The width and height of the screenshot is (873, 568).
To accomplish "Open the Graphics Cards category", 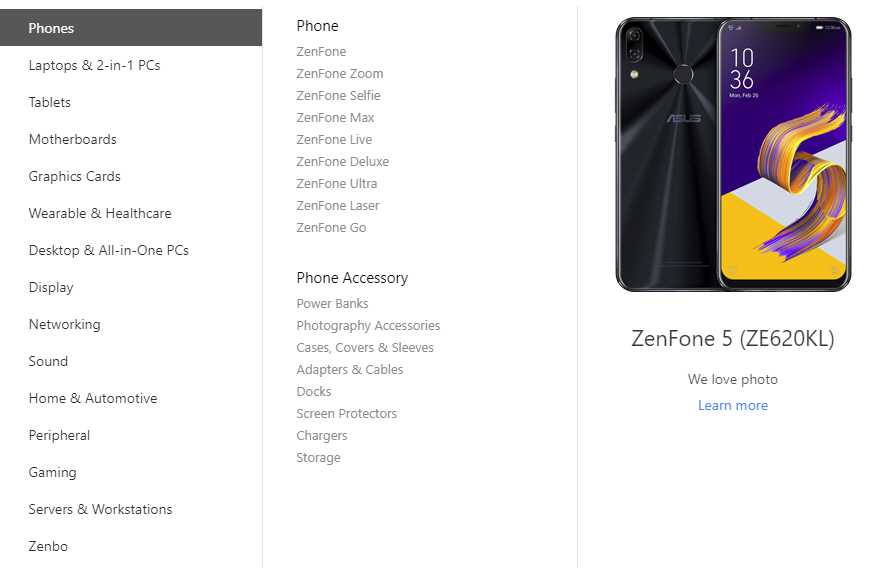I will (x=74, y=176).
